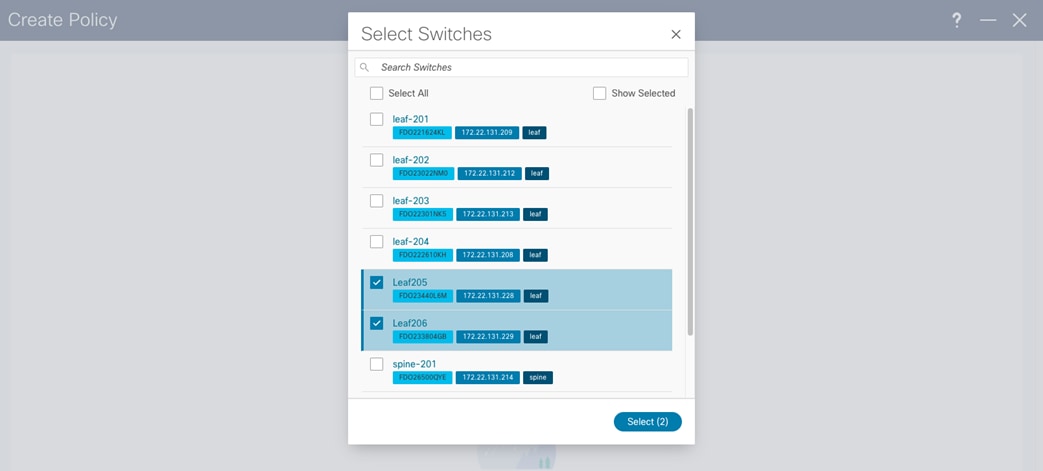Click serial tag FDO22301NK5
Viewport: 1043px width, 471px height.
point(422,214)
